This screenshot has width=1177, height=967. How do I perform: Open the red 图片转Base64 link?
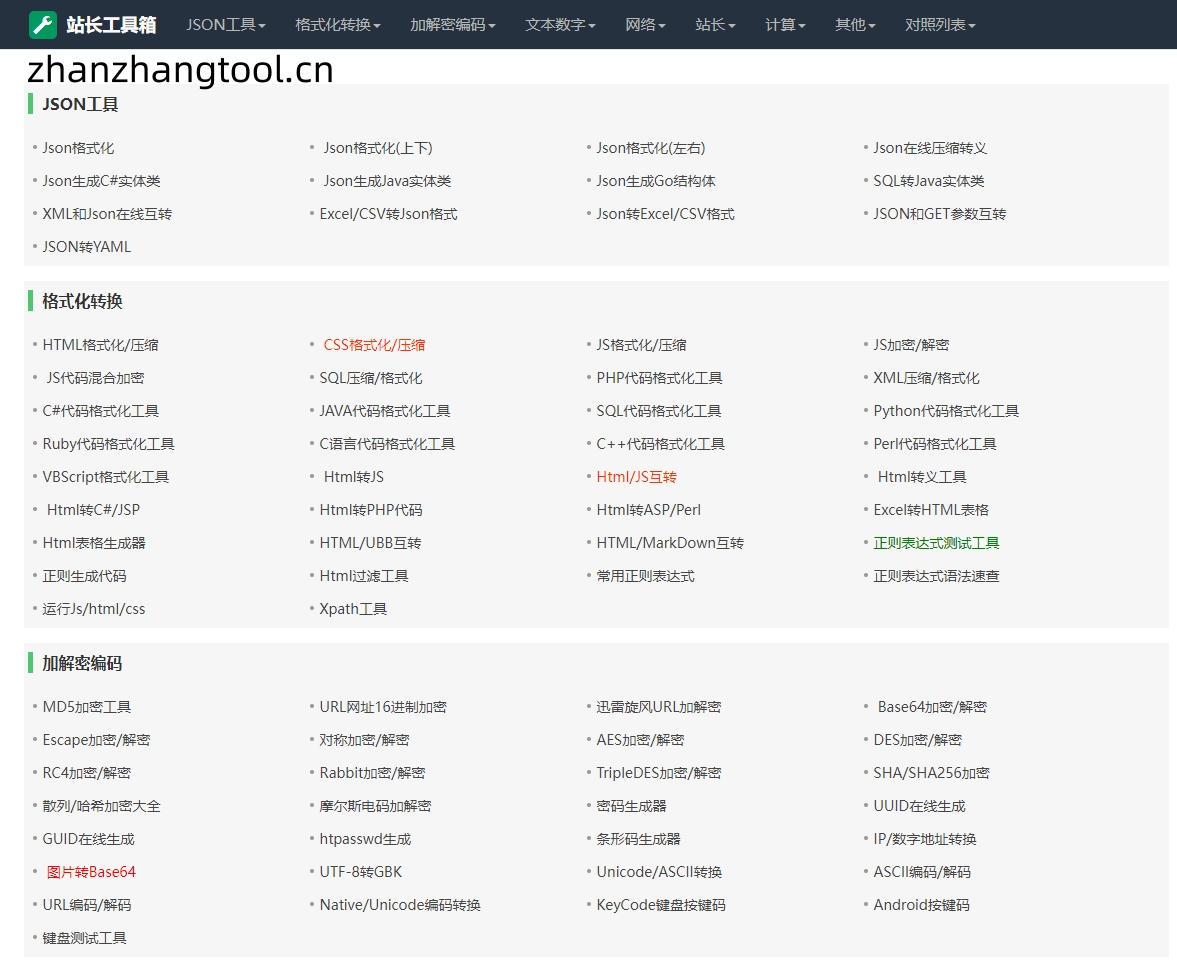click(91, 872)
